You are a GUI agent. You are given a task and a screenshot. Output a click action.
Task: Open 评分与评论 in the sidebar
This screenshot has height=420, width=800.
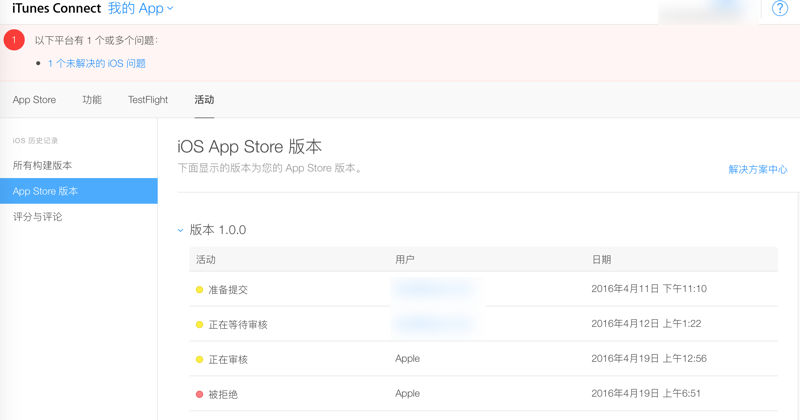pyautogui.click(x=37, y=217)
